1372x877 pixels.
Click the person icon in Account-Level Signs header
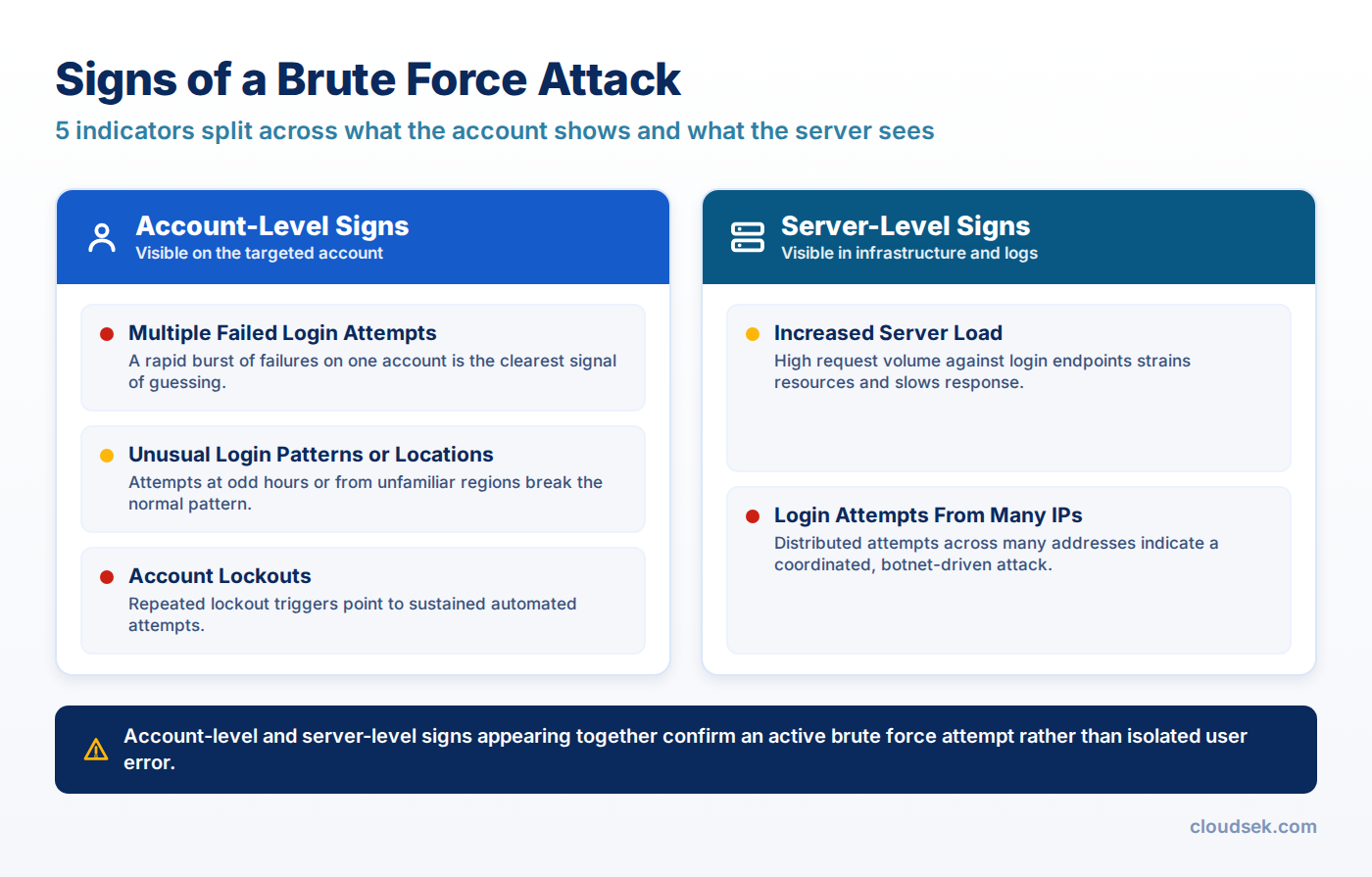coord(102,238)
